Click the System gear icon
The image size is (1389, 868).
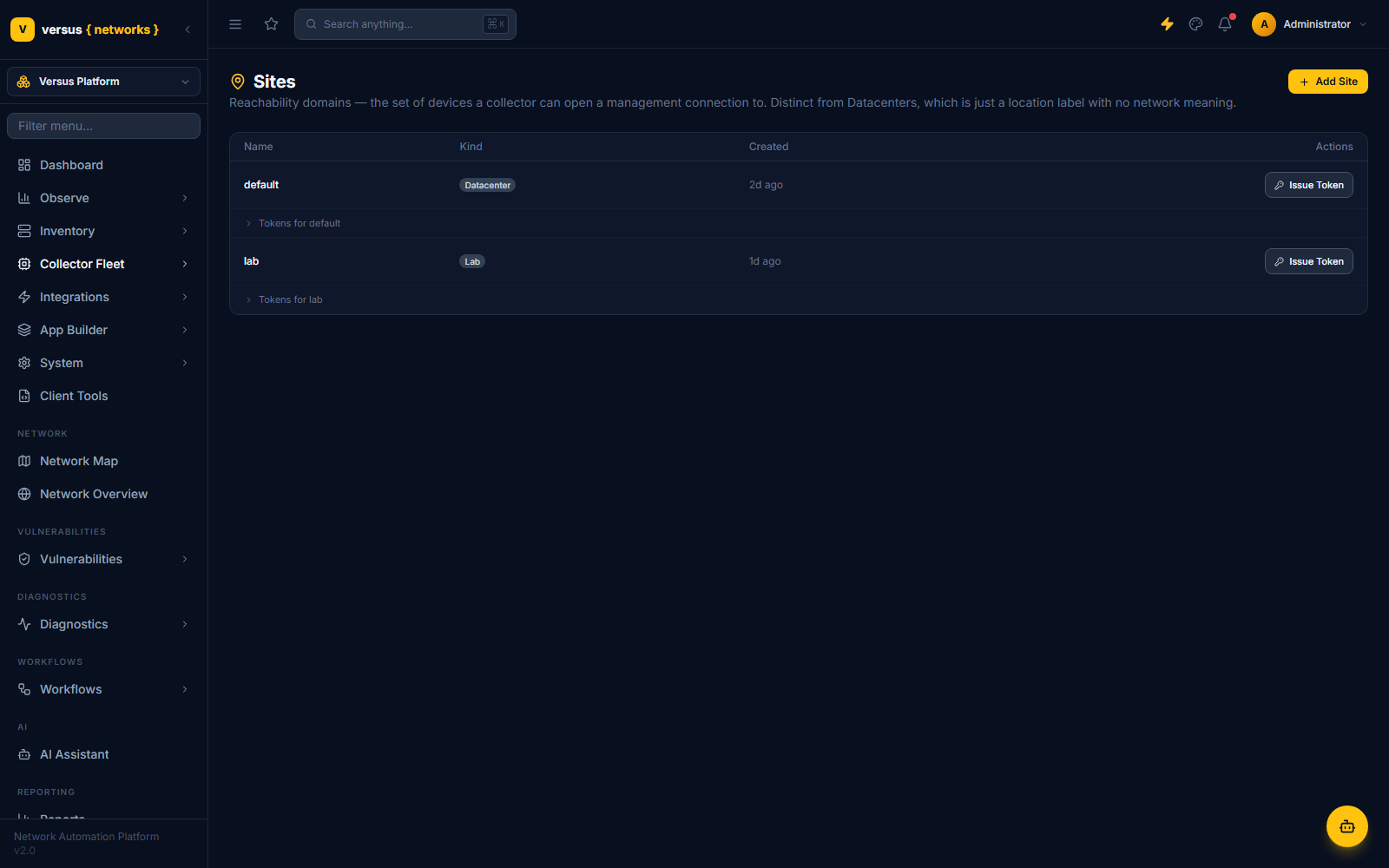pyautogui.click(x=24, y=363)
